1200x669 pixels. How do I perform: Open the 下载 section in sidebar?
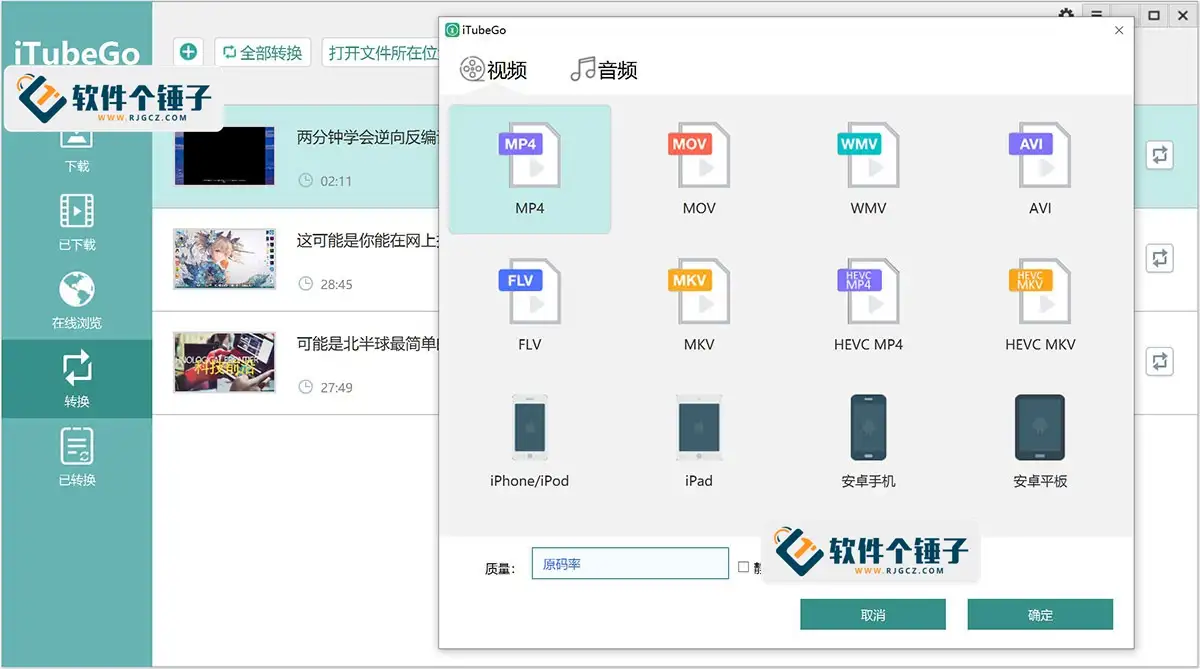tap(77, 150)
